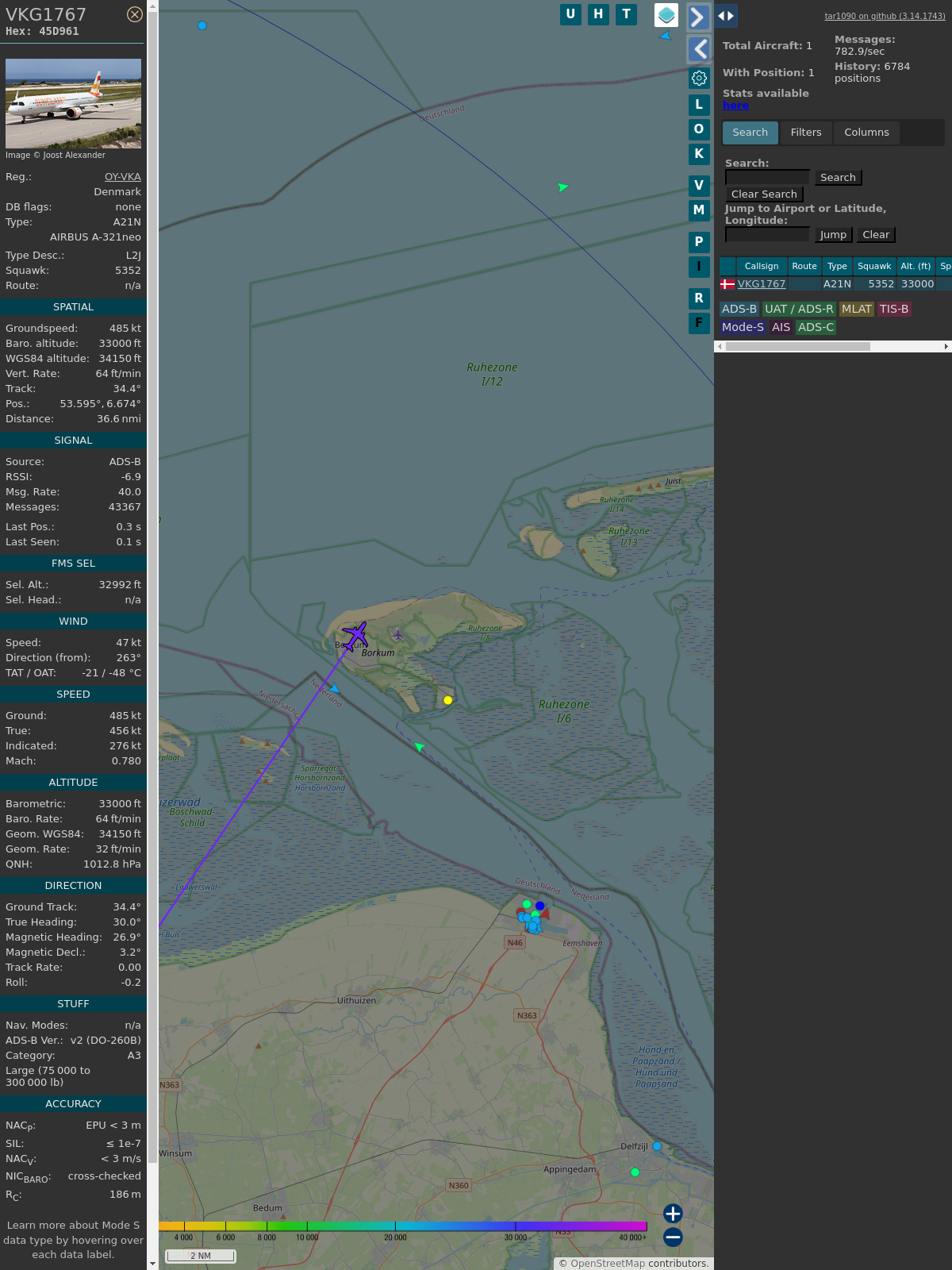
Task: Click the Squawk 5352 value in panel
Action: point(128,271)
